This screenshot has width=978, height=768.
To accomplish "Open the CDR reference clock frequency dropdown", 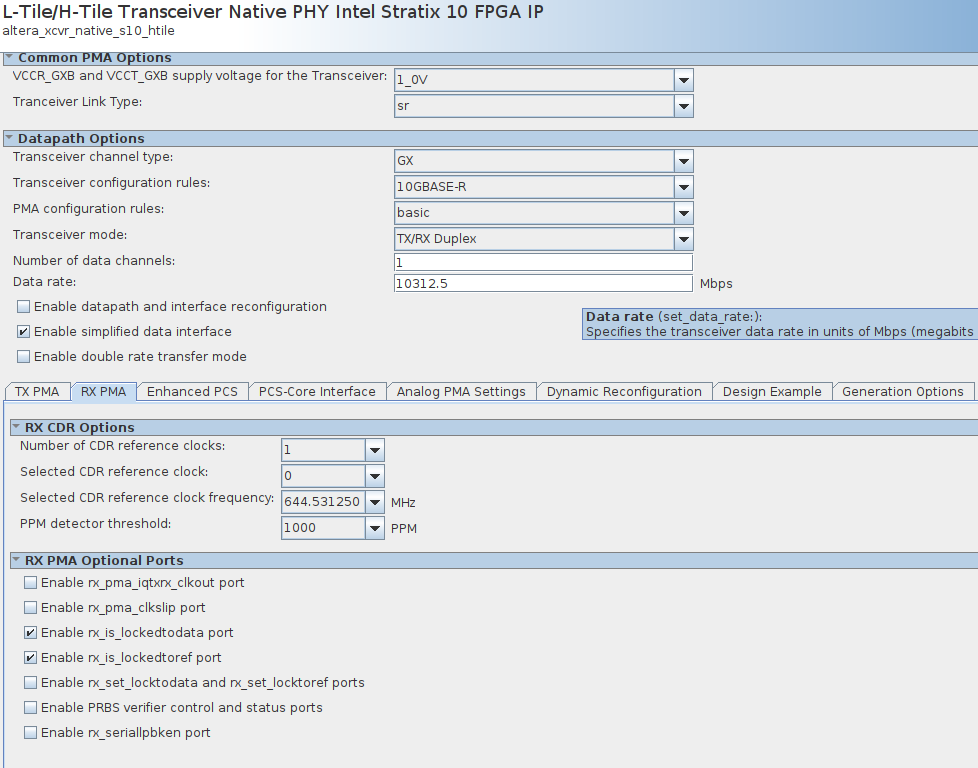I will pyautogui.click(x=374, y=502).
